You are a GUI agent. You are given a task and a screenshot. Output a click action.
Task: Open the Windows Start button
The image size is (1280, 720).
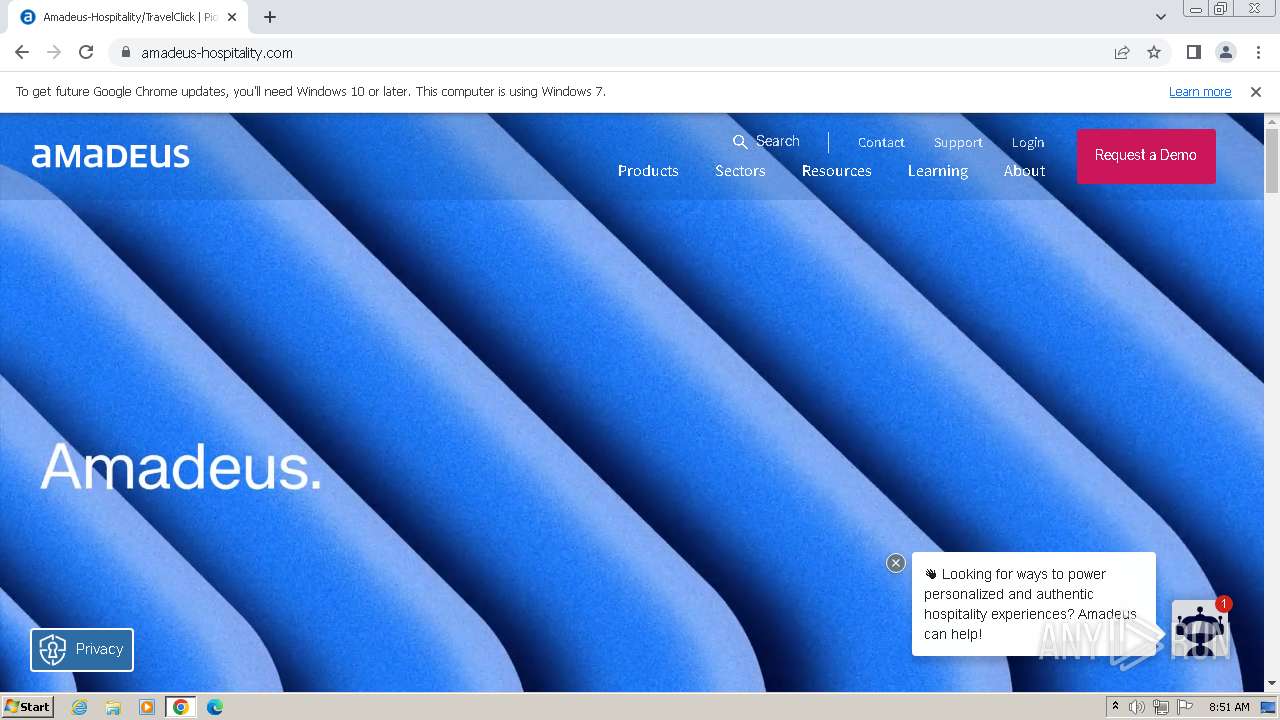27,707
